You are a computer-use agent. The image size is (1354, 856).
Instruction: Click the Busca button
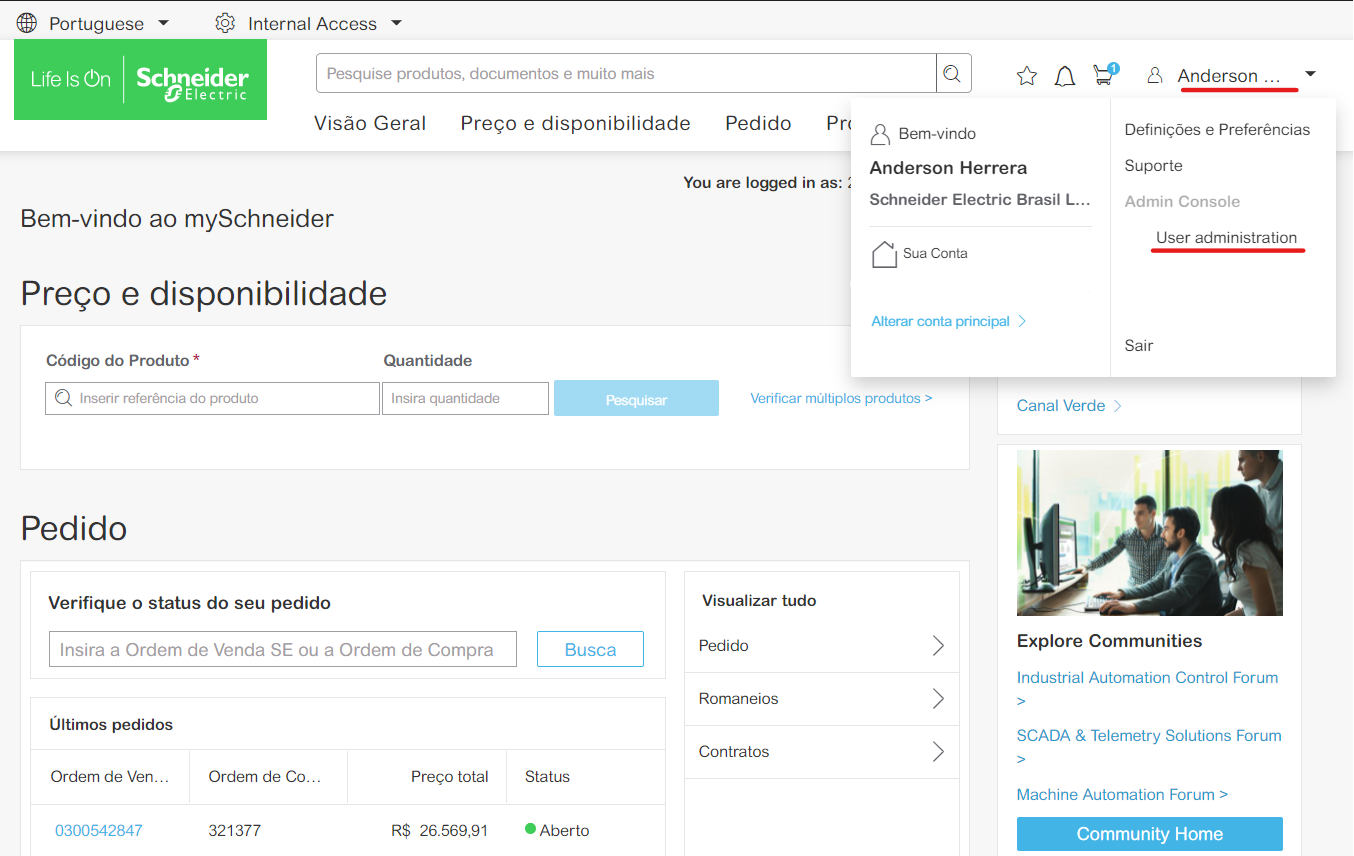[590, 649]
